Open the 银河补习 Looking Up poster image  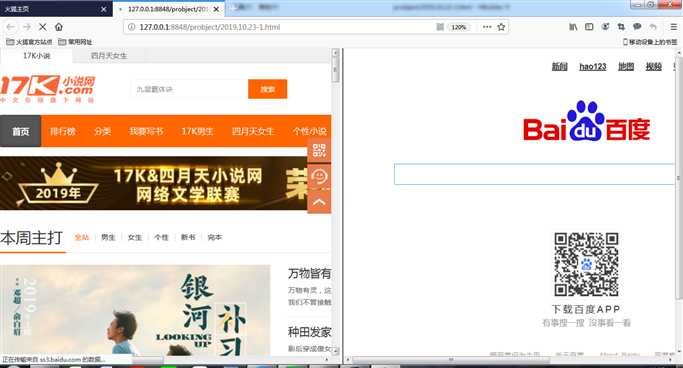click(135, 310)
